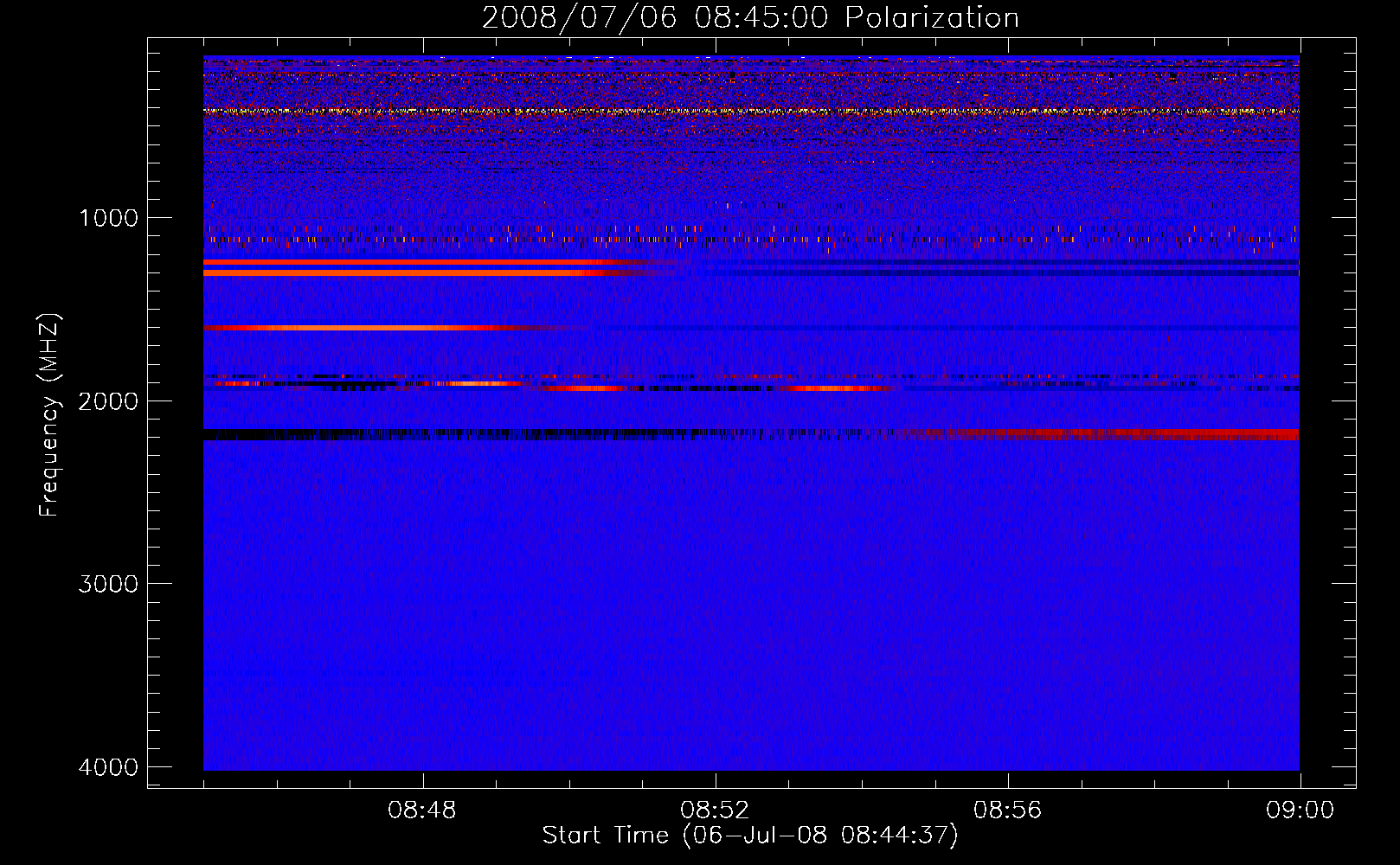
Task: Click the "Start Time (06-Jul-08 08:44:37)" axis label
Action: coord(750,836)
